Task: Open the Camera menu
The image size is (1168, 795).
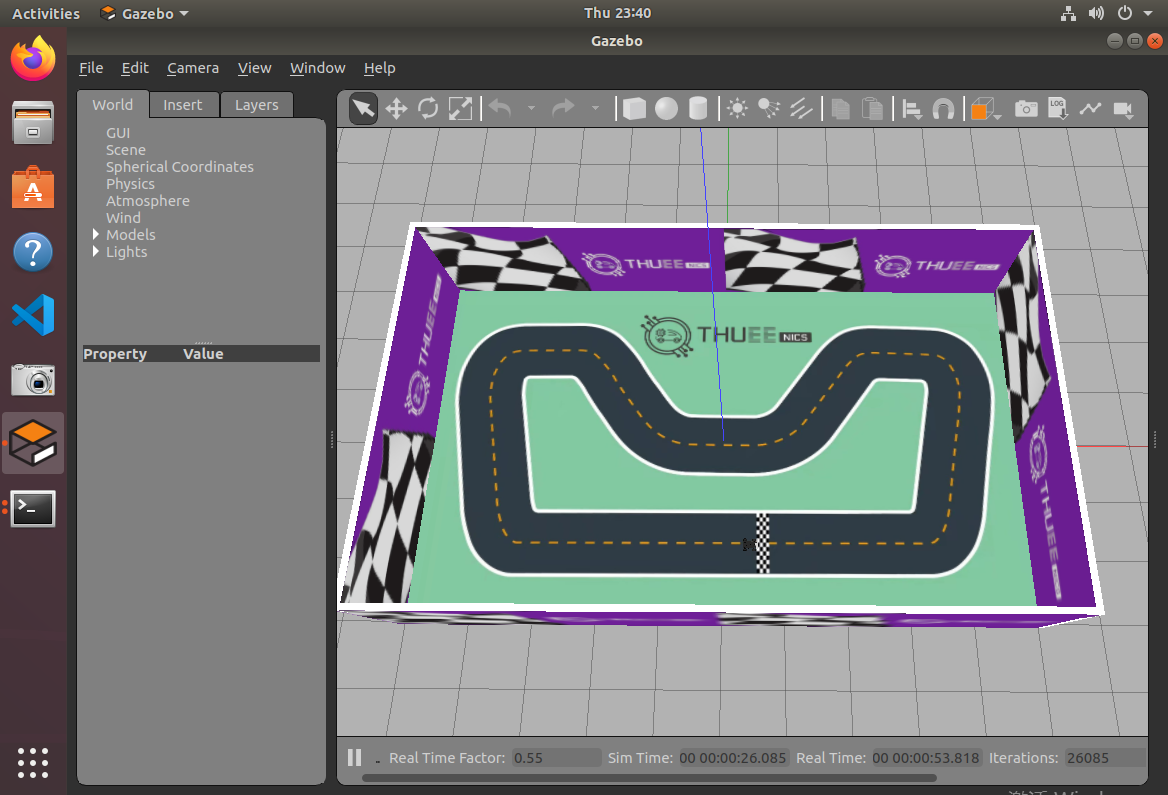Action: (x=193, y=68)
